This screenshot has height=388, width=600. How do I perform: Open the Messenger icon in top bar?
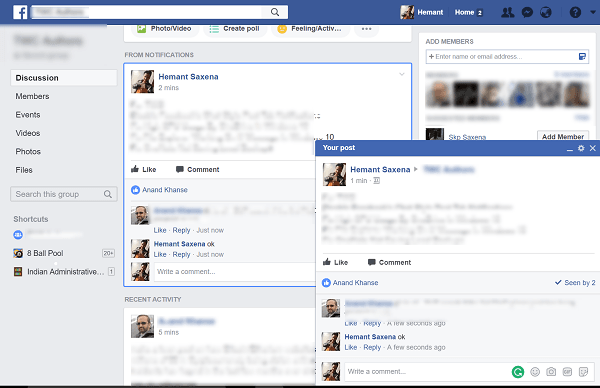pos(527,13)
